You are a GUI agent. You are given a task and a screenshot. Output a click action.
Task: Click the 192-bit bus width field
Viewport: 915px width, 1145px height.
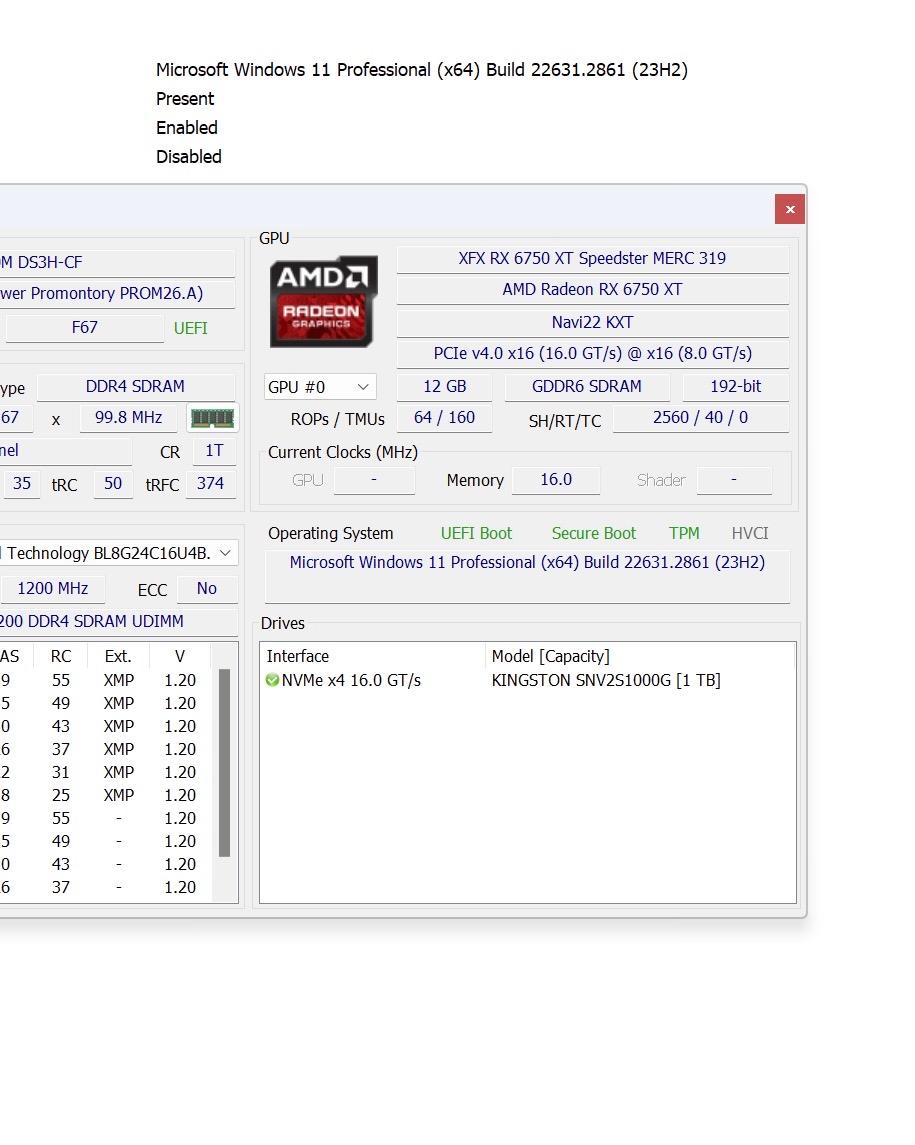click(x=735, y=386)
